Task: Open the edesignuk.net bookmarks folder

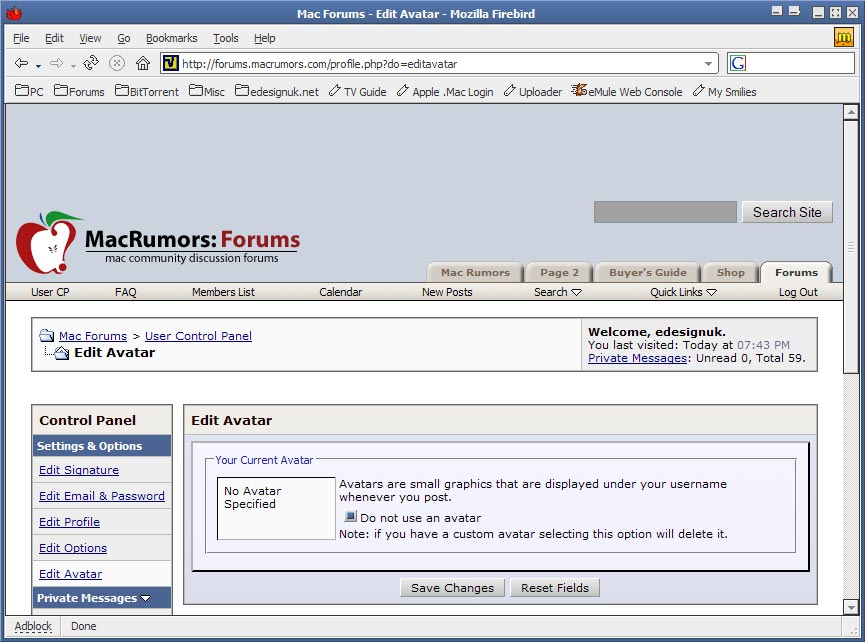Action: (x=277, y=92)
